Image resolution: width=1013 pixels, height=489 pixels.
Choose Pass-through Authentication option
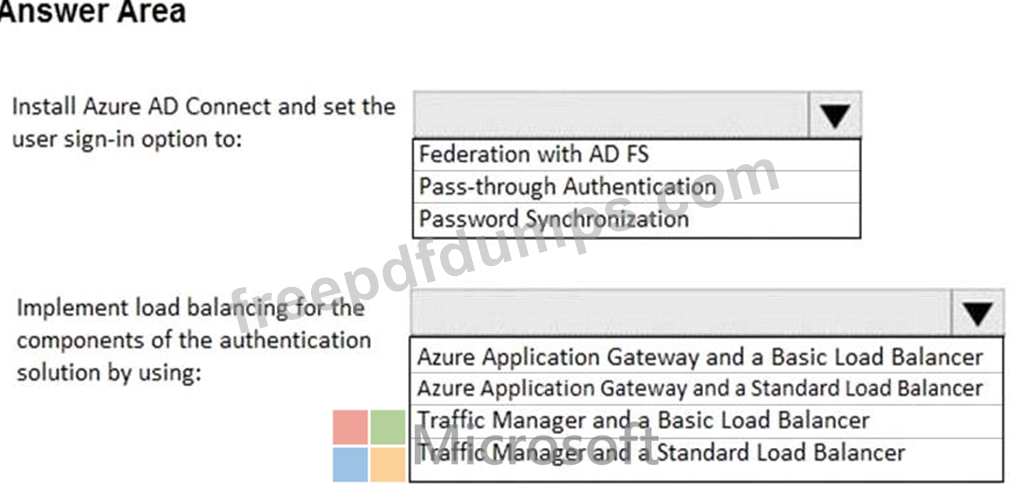click(x=636, y=187)
